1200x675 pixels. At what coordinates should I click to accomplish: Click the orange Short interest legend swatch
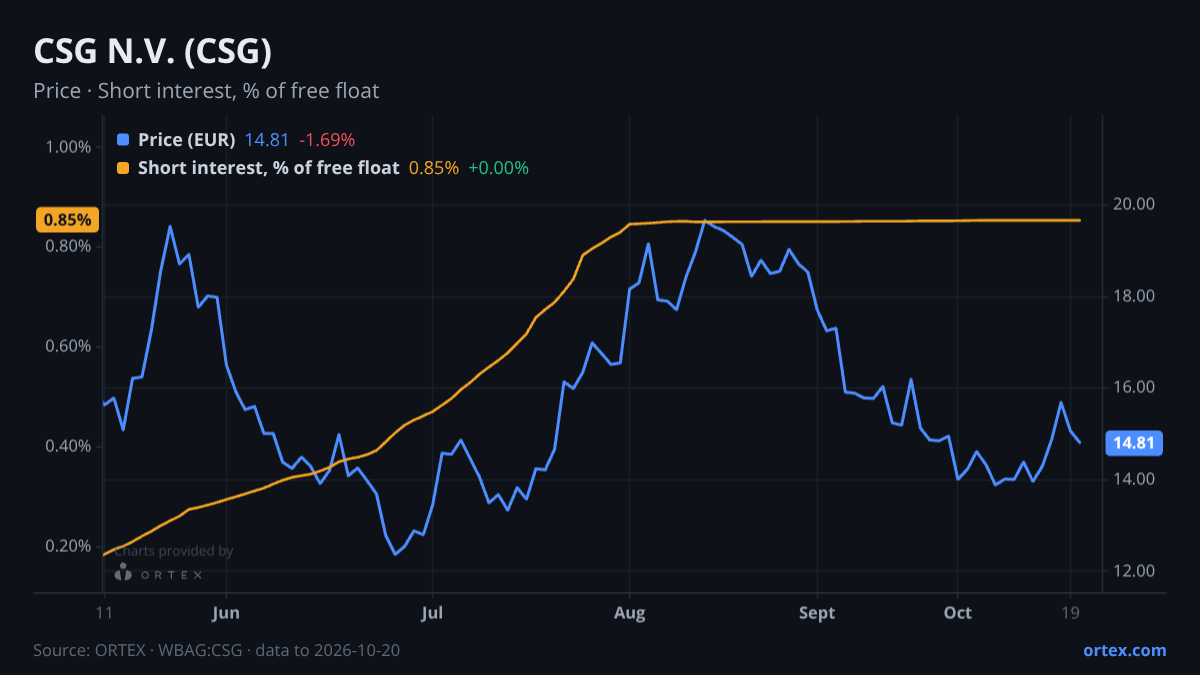[x=123, y=168]
